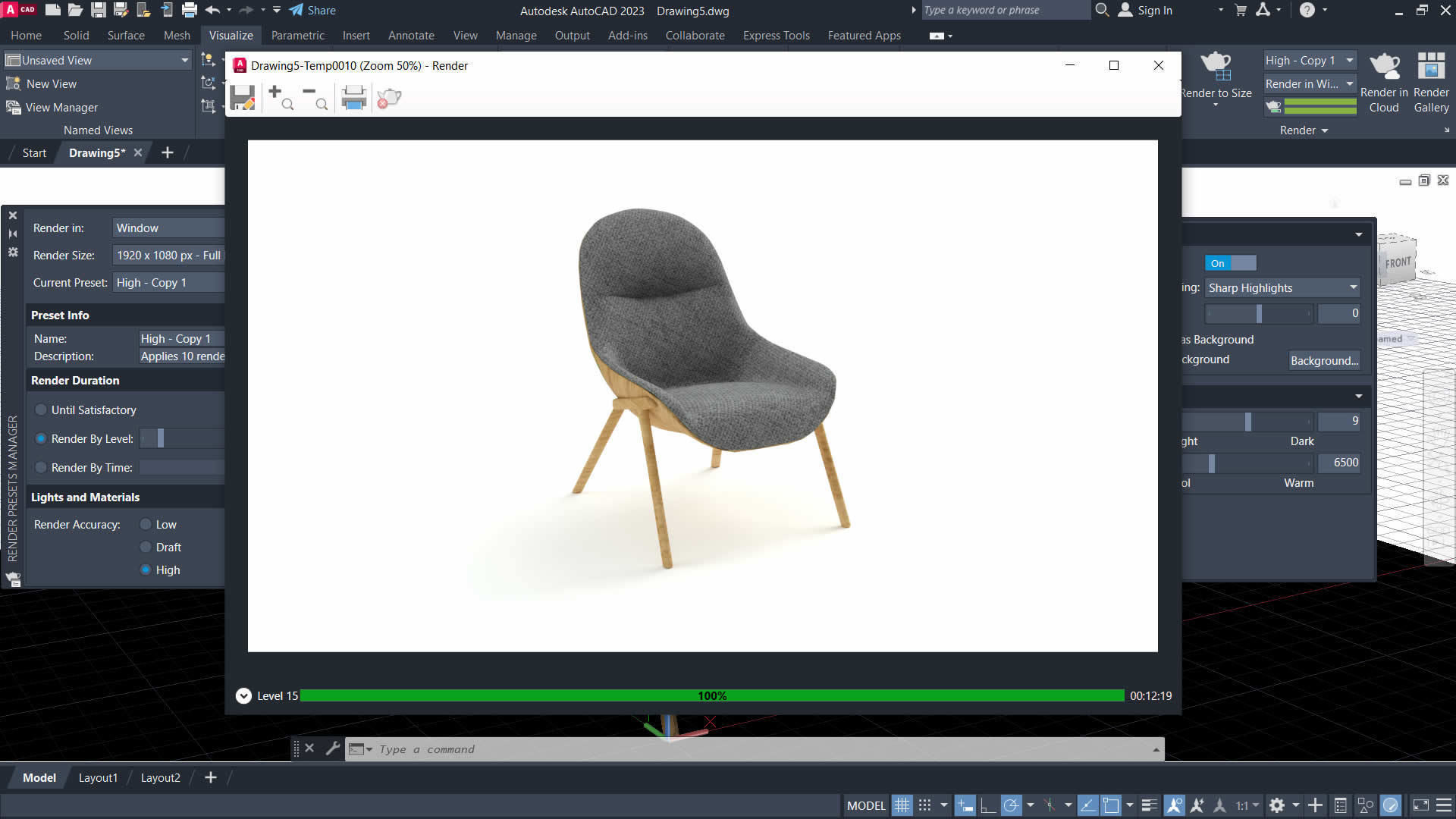Image resolution: width=1456 pixels, height=819 pixels.
Task: Zoom in on the render preview
Action: pyautogui.click(x=281, y=97)
